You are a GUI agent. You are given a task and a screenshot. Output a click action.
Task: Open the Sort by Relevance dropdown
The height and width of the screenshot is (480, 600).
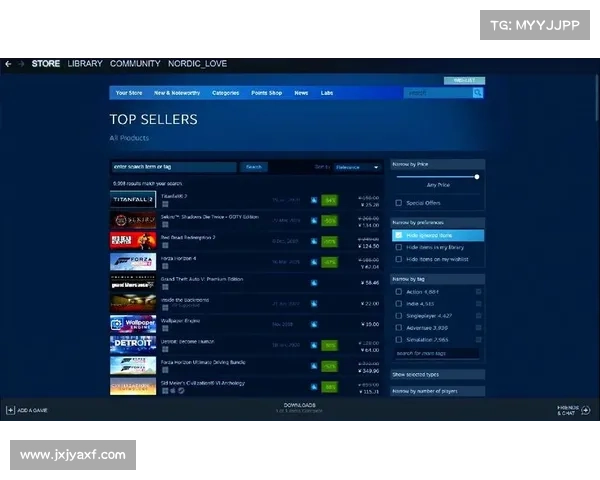pos(357,167)
